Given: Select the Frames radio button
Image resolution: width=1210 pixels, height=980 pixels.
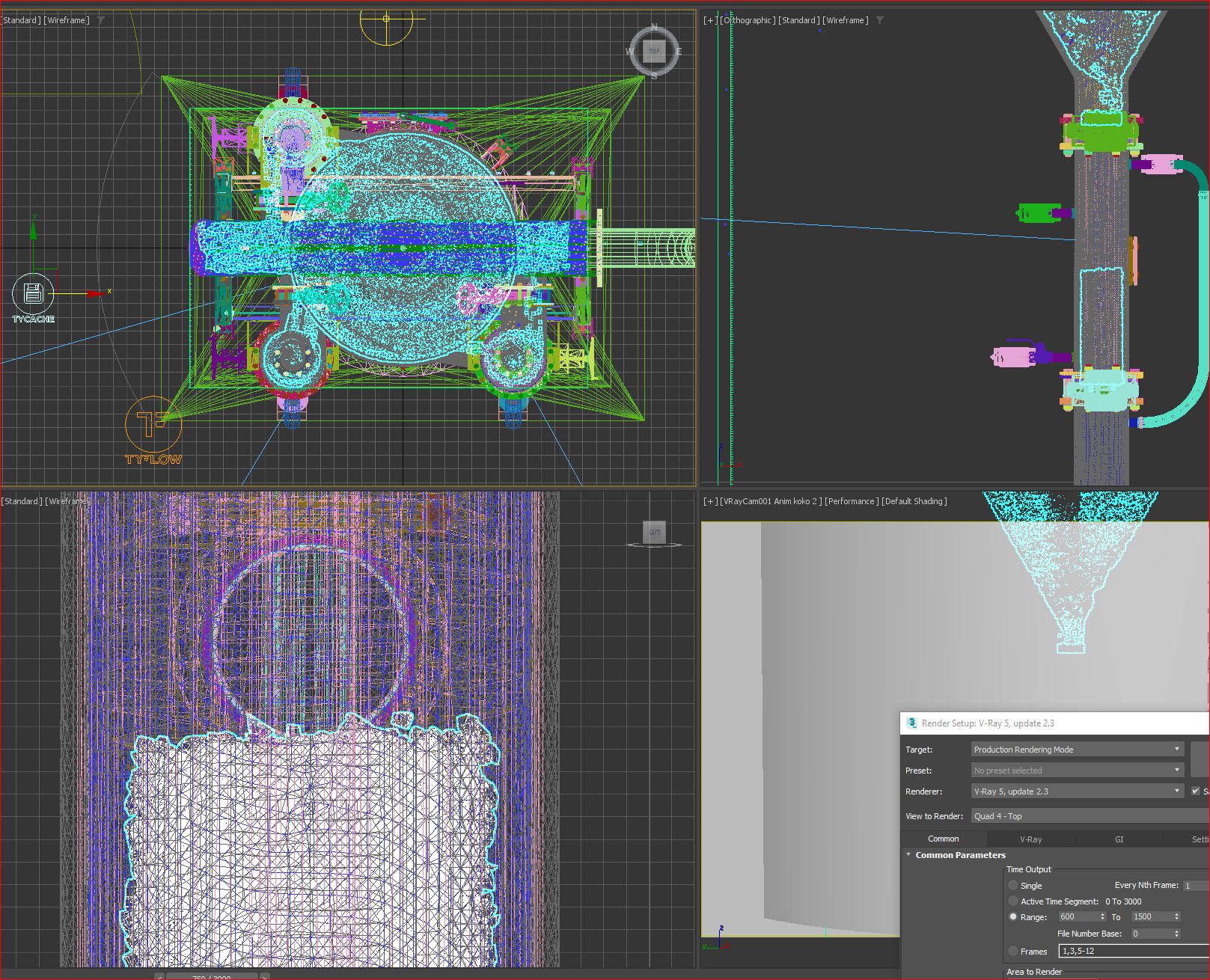Looking at the screenshot, I should [1013, 951].
